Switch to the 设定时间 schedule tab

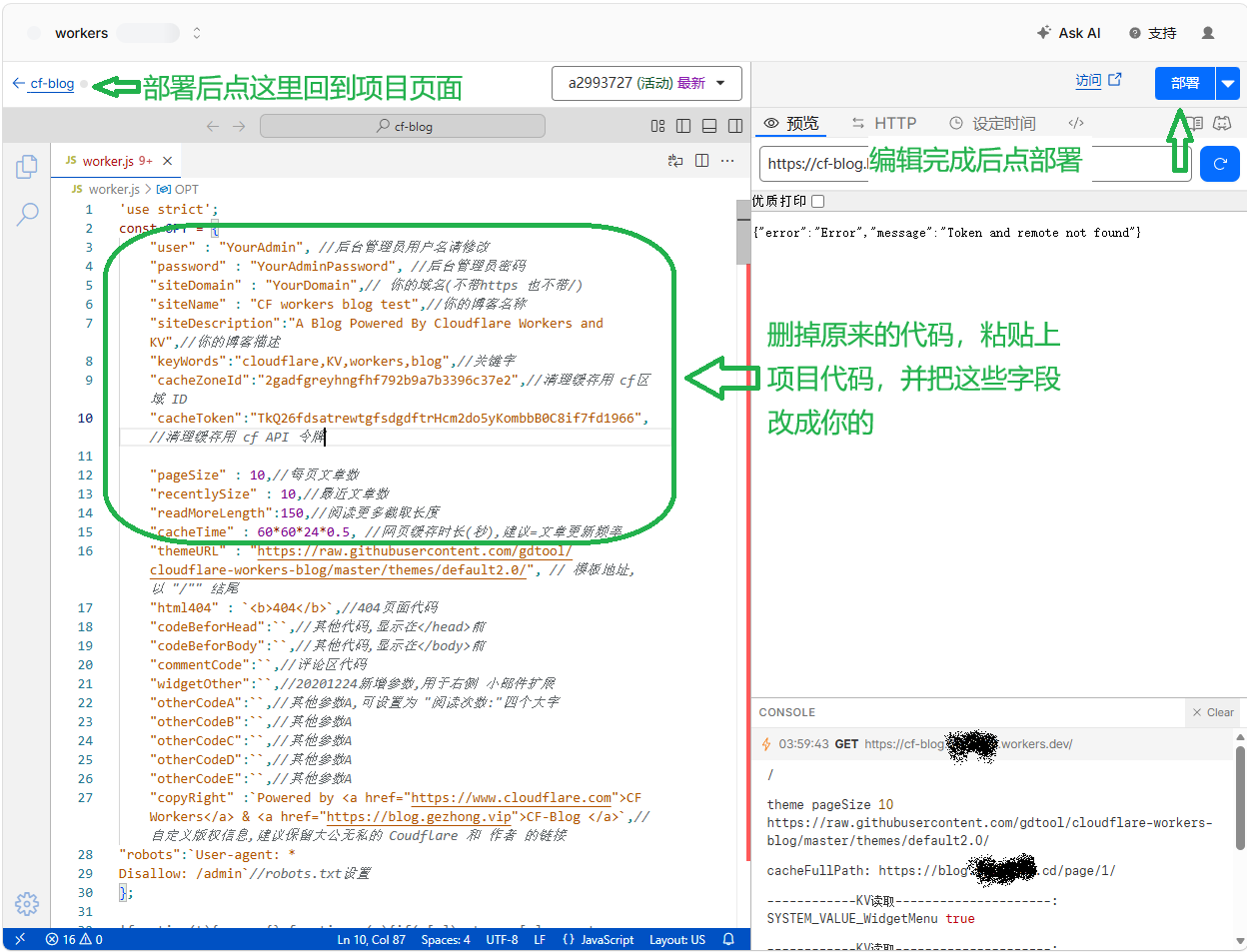point(992,123)
